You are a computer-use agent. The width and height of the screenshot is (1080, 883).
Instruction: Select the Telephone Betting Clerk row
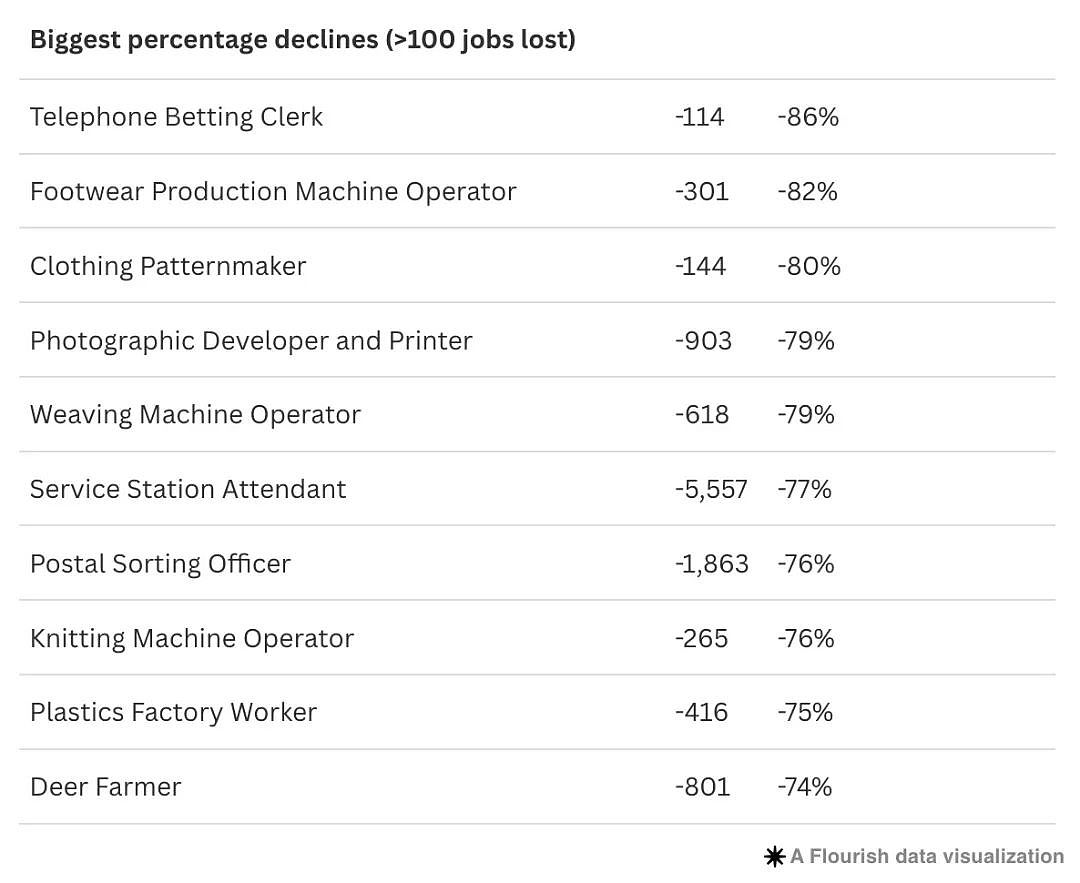(537, 117)
